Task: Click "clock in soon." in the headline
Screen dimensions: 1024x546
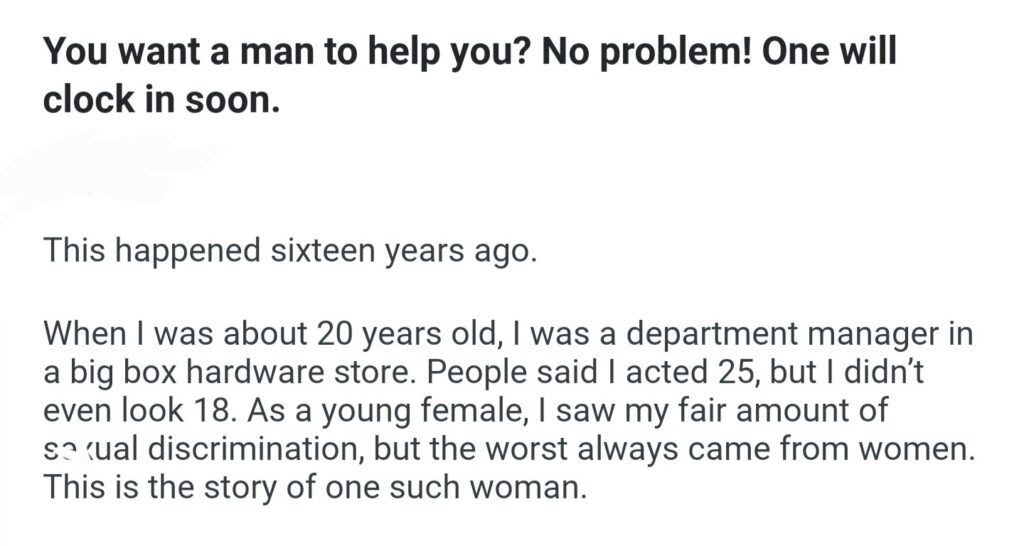Action: click(160, 100)
